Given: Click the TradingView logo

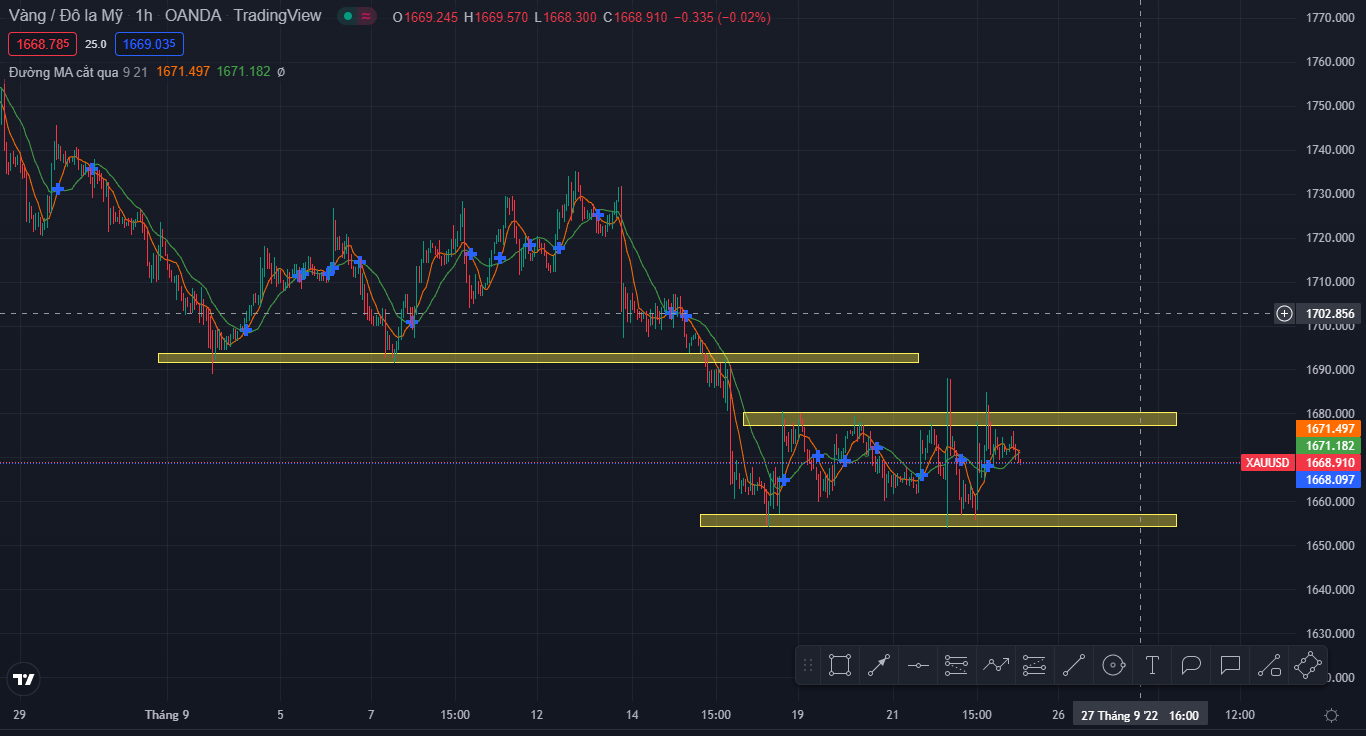Looking at the screenshot, I should 23,680.
